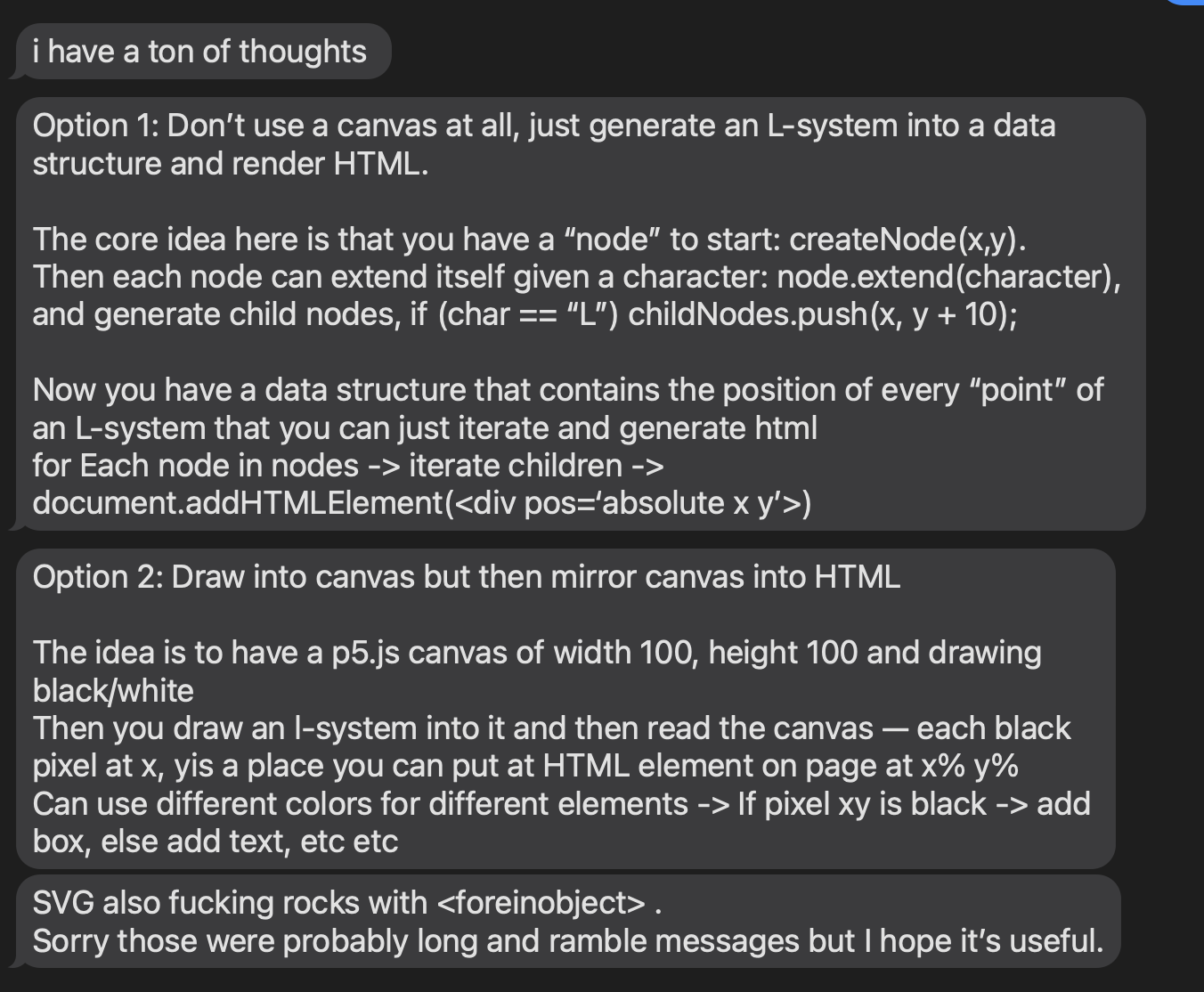The width and height of the screenshot is (1204, 992).
Task: Click the "<foreinobject>" tag text
Action: (541, 903)
